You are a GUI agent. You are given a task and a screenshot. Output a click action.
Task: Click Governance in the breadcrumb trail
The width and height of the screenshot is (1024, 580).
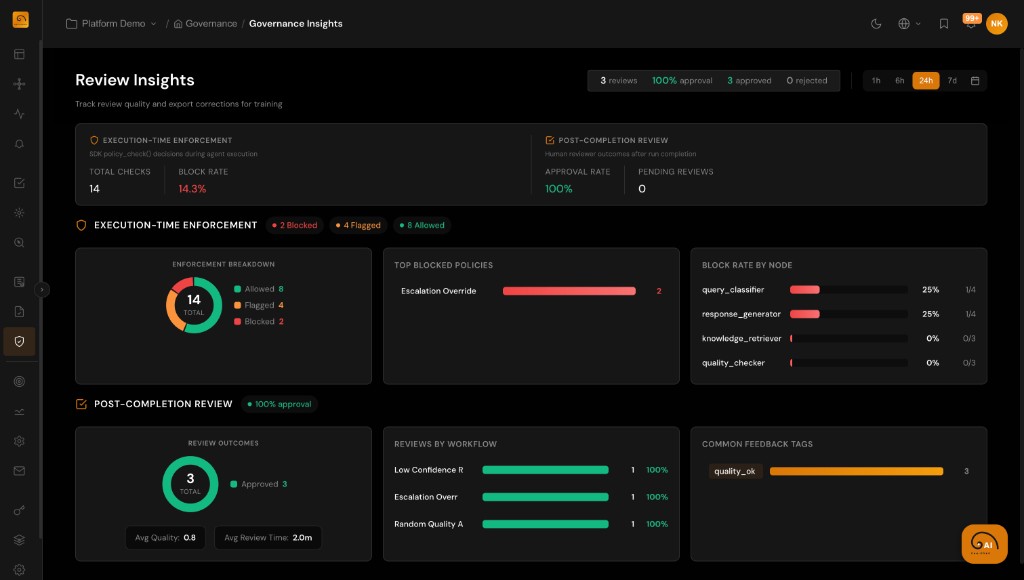tap(210, 23)
